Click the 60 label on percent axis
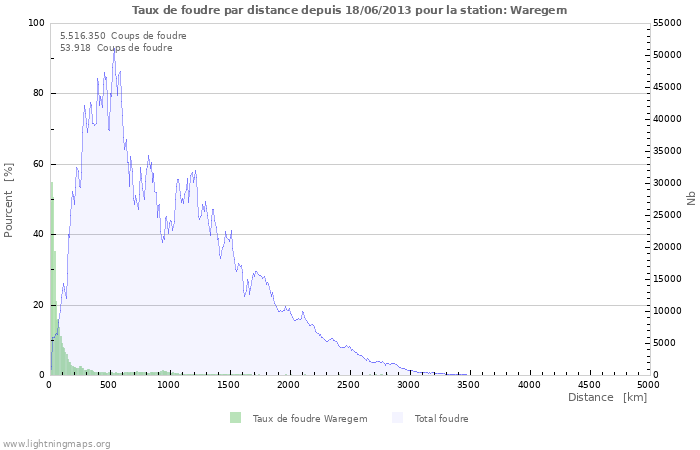Screen dimensions: 700x450 coord(39,164)
